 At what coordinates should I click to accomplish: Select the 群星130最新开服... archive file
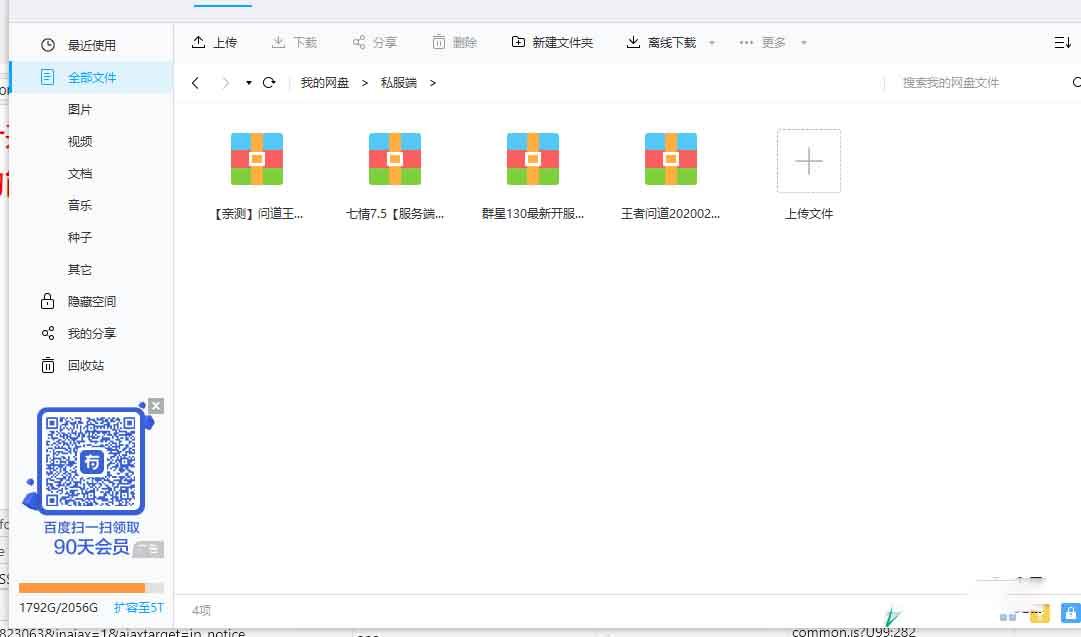click(533, 176)
